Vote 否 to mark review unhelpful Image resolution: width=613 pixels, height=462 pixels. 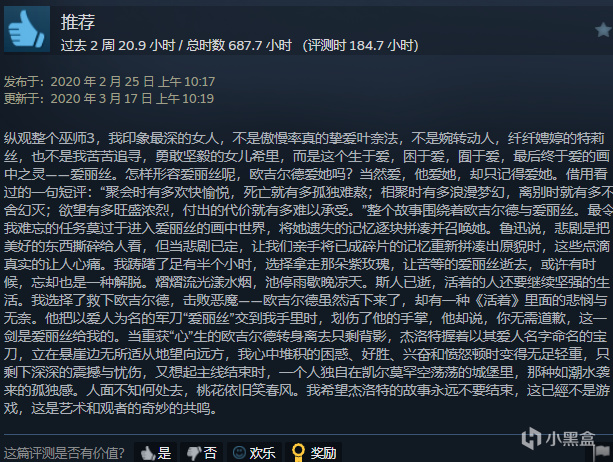tap(202, 453)
